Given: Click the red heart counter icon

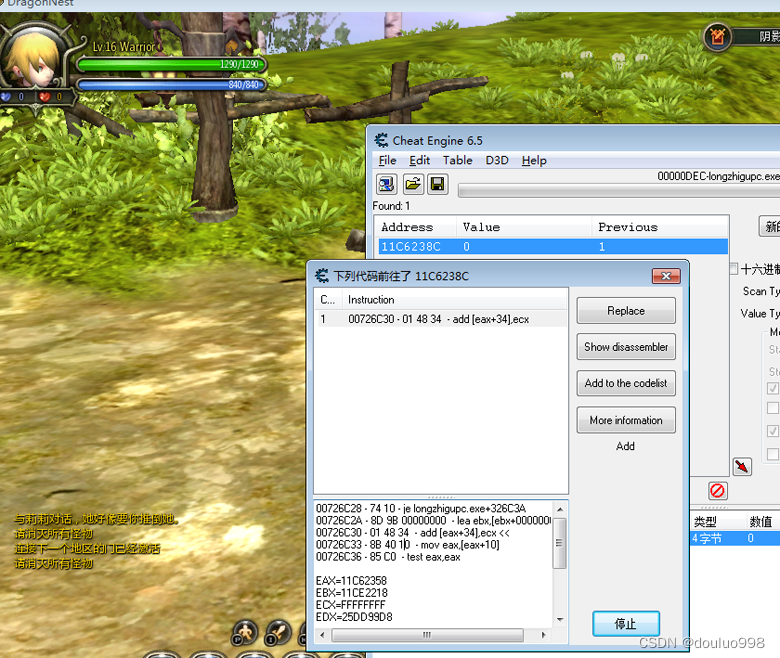Looking at the screenshot, I should coord(45,96).
